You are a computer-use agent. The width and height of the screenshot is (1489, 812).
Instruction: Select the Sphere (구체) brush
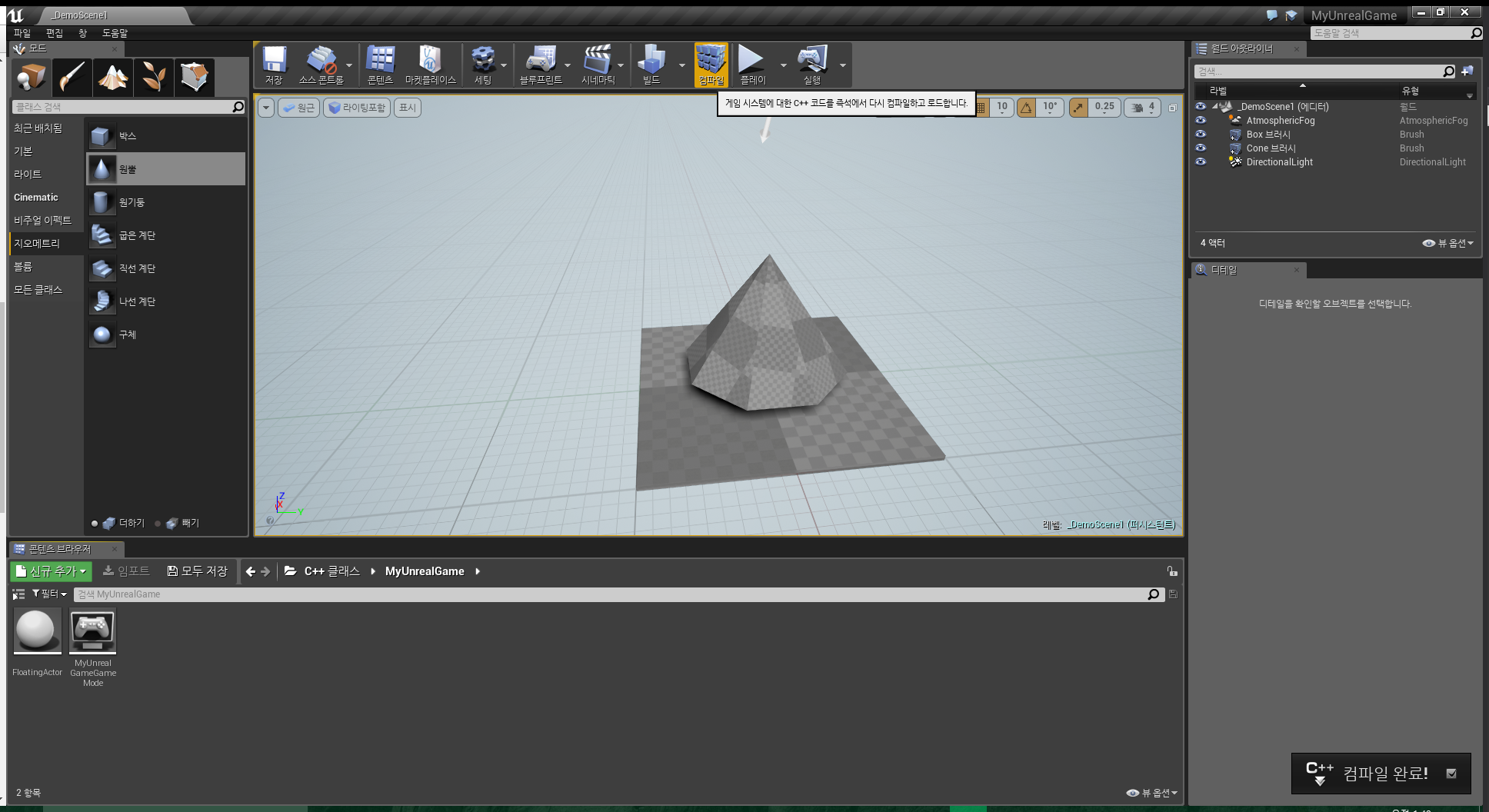coord(166,334)
